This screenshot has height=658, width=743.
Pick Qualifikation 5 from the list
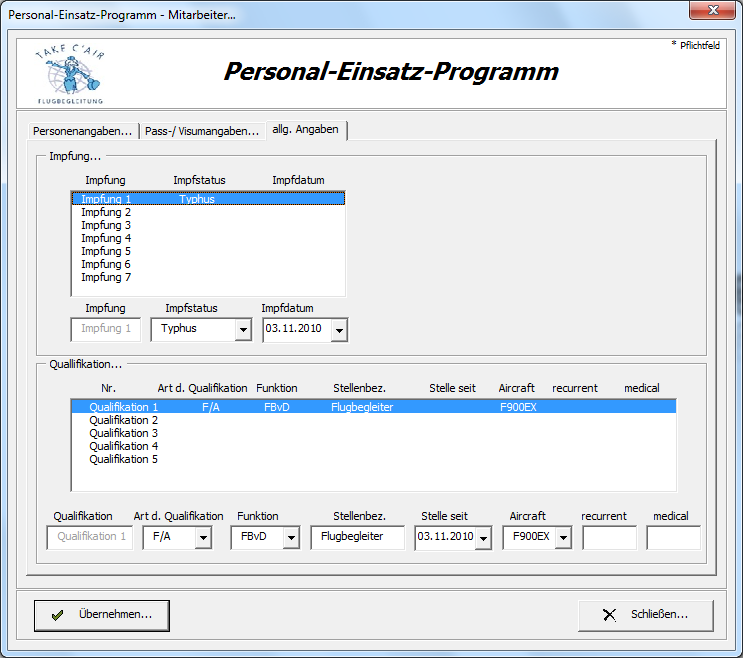123,460
